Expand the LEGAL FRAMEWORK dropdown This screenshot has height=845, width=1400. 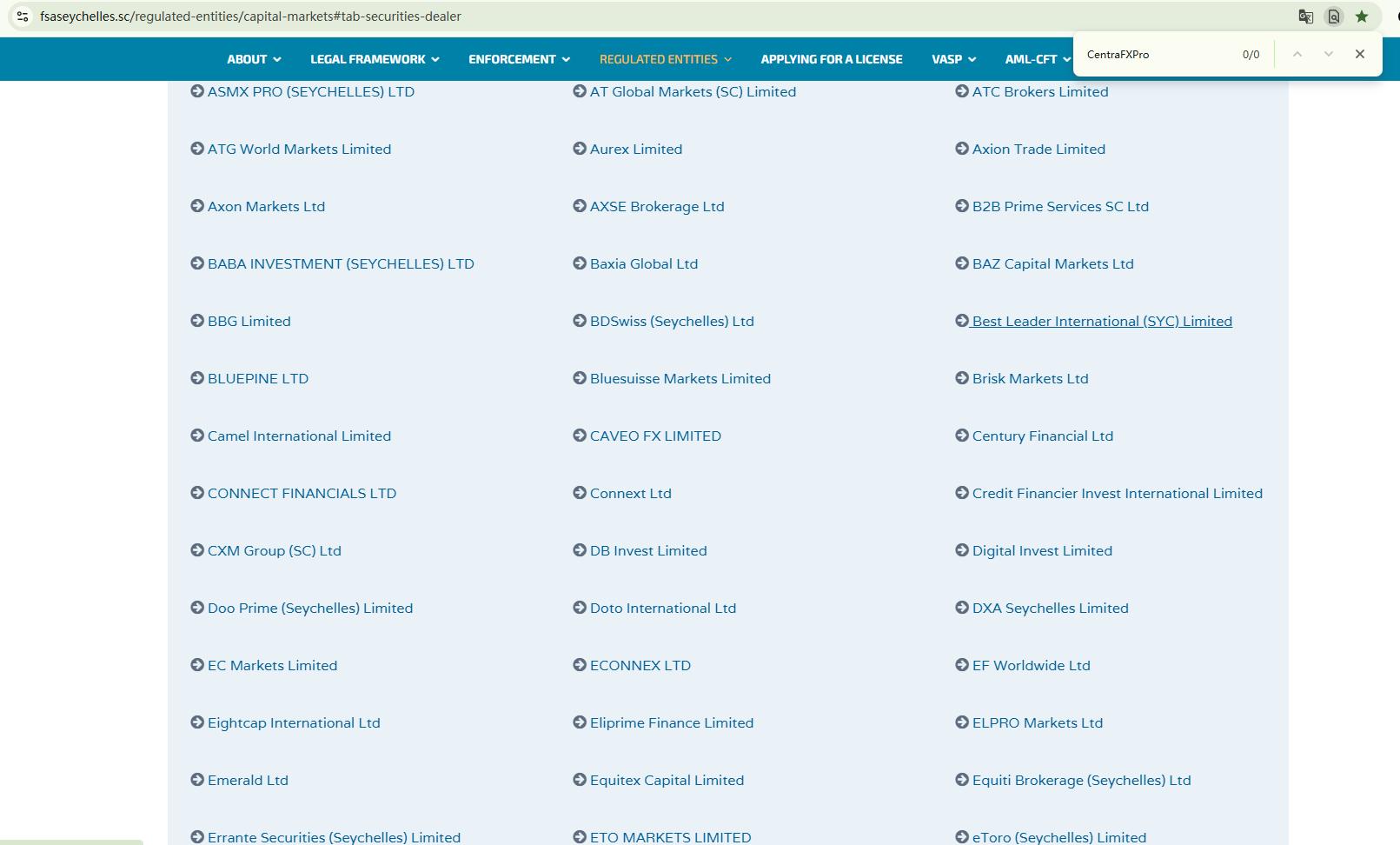pos(375,59)
